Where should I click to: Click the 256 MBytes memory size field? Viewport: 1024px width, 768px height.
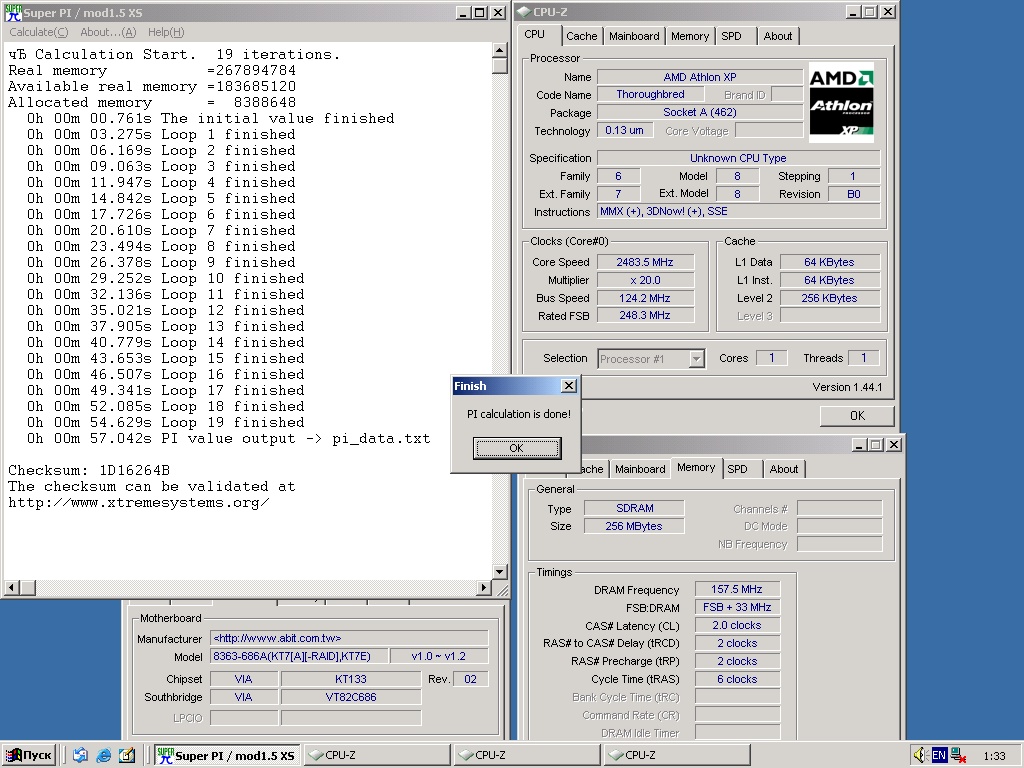click(x=634, y=526)
